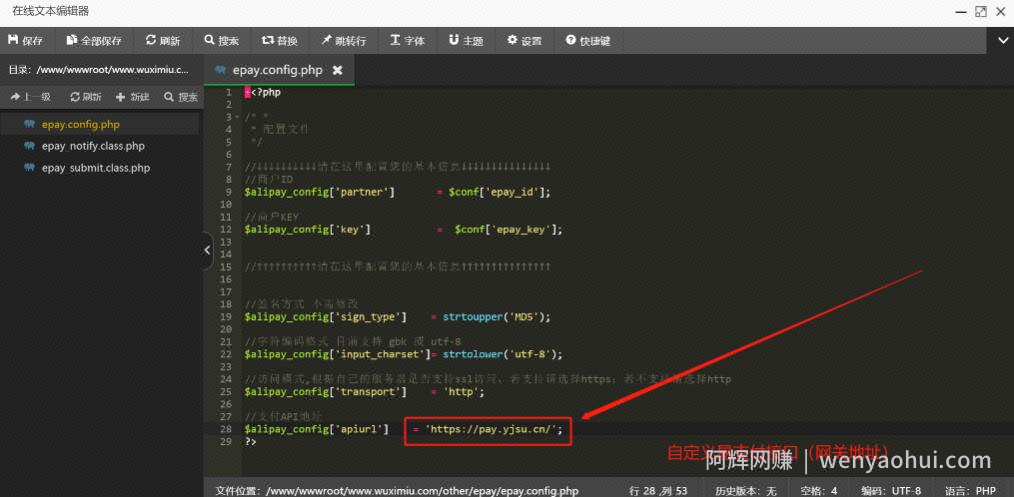Viewport: 1014px width, 497px height.
Task: Click the 刷新 refresh icon in top toolbar
Action: [x=163, y=41]
